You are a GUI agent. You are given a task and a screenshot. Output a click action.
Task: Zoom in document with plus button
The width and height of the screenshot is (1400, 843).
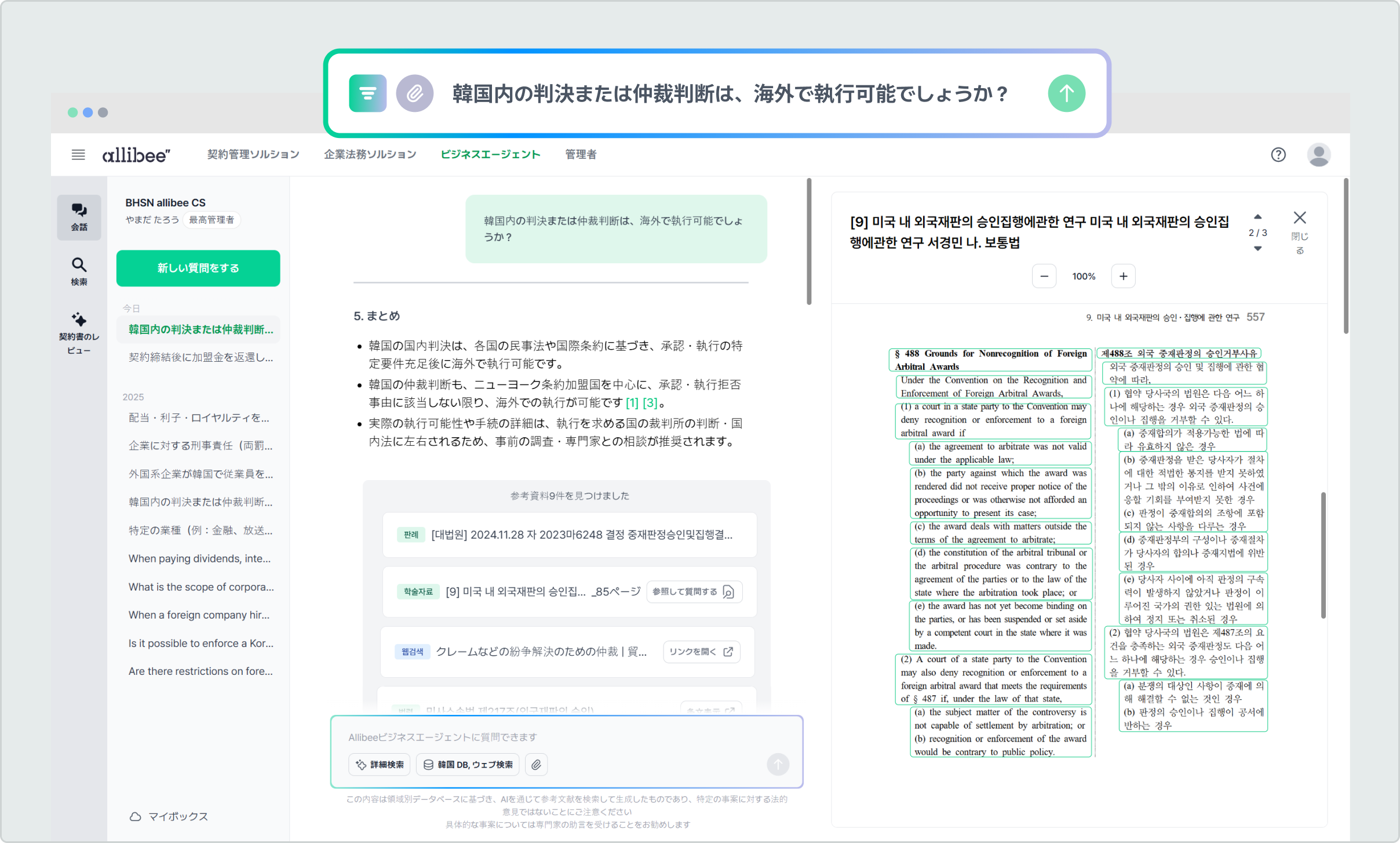click(1123, 277)
